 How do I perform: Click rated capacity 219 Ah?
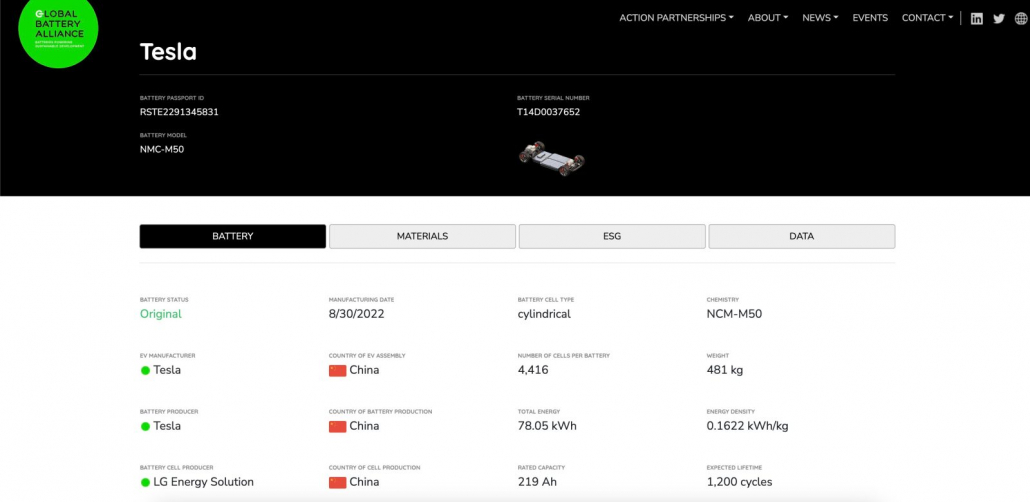click(x=538, y=482)
